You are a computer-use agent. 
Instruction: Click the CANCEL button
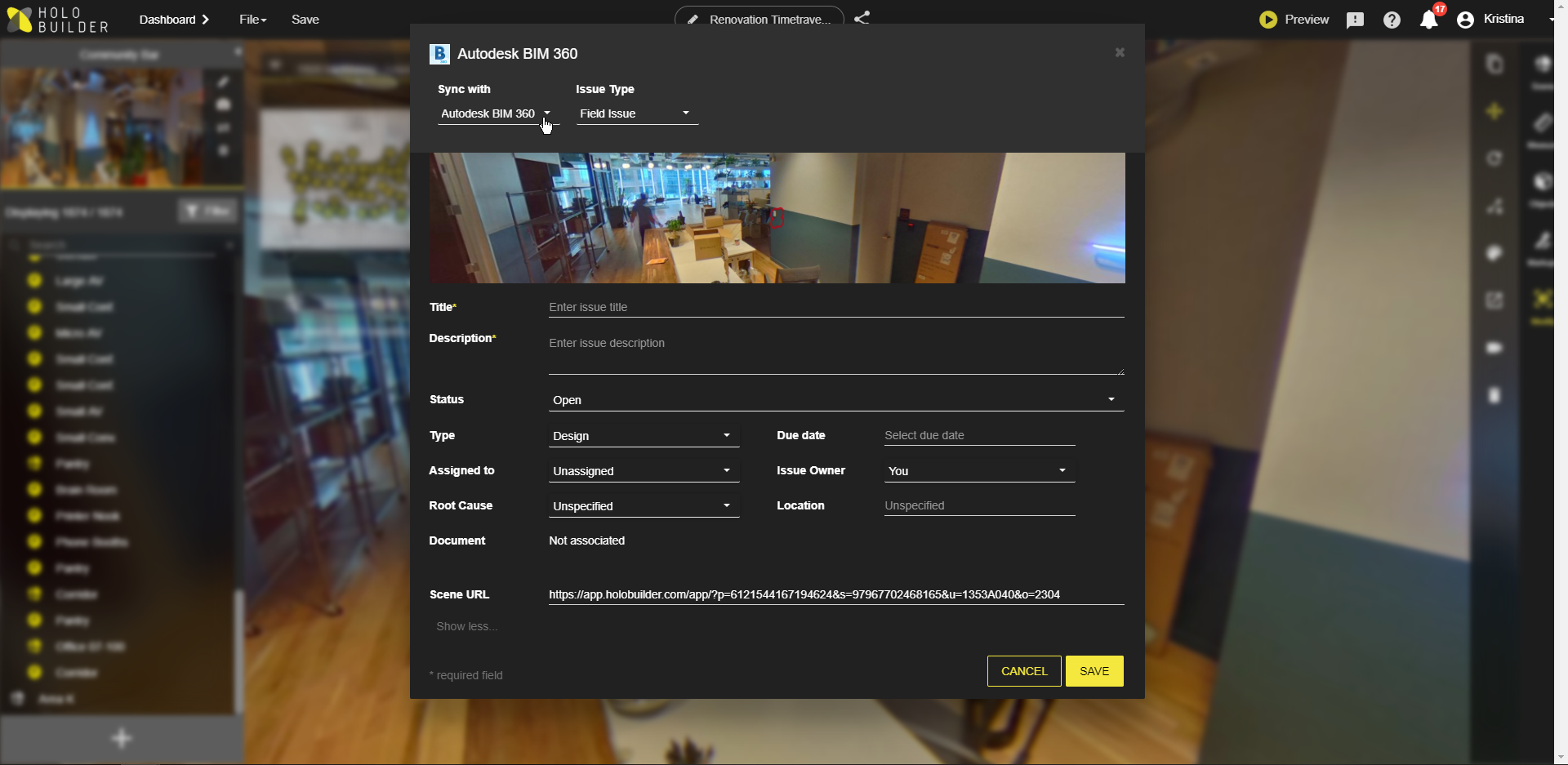(1023, 671)
